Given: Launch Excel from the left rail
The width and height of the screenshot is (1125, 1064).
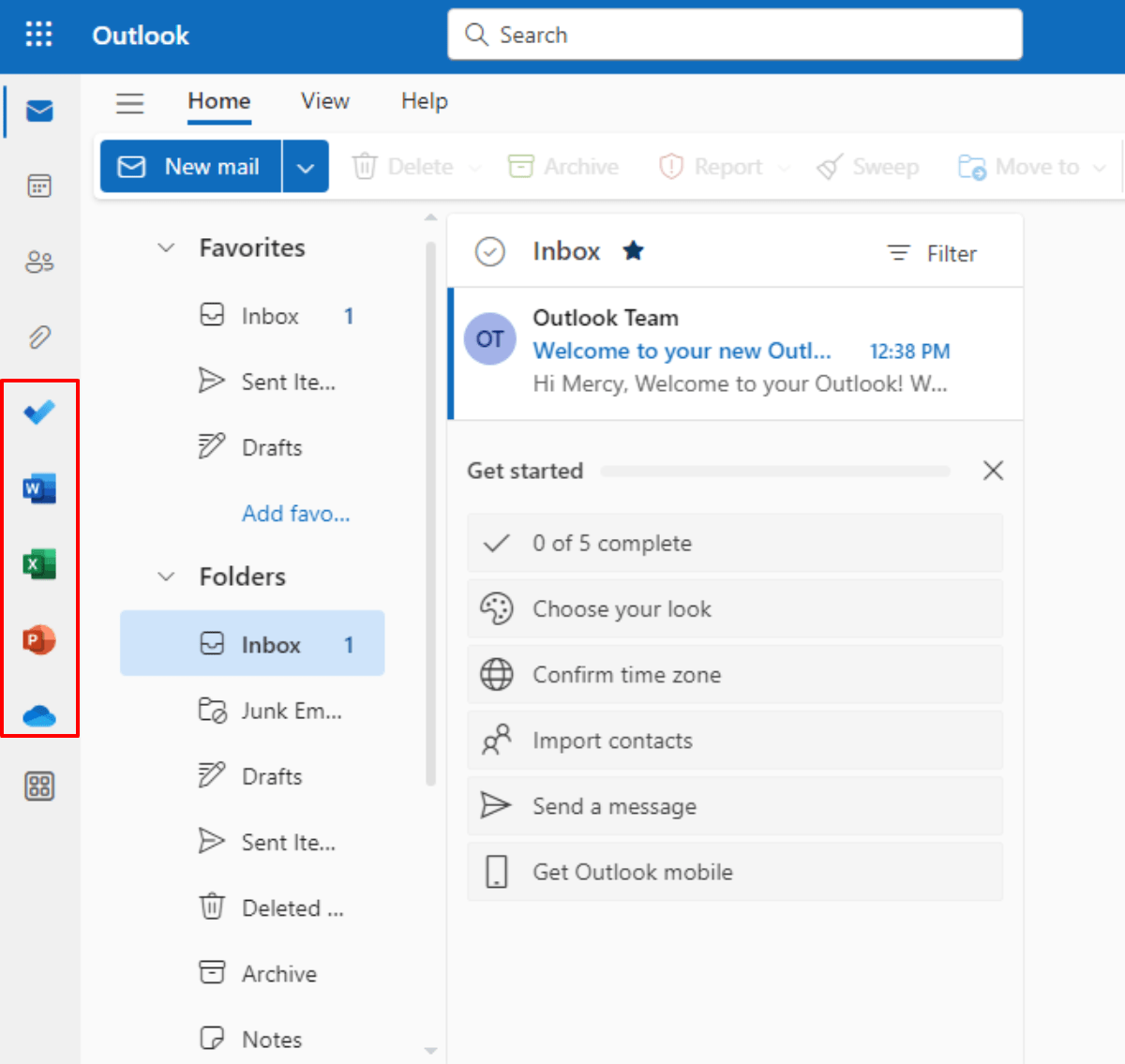Looking at the screenshot, I should coord(38,563).
